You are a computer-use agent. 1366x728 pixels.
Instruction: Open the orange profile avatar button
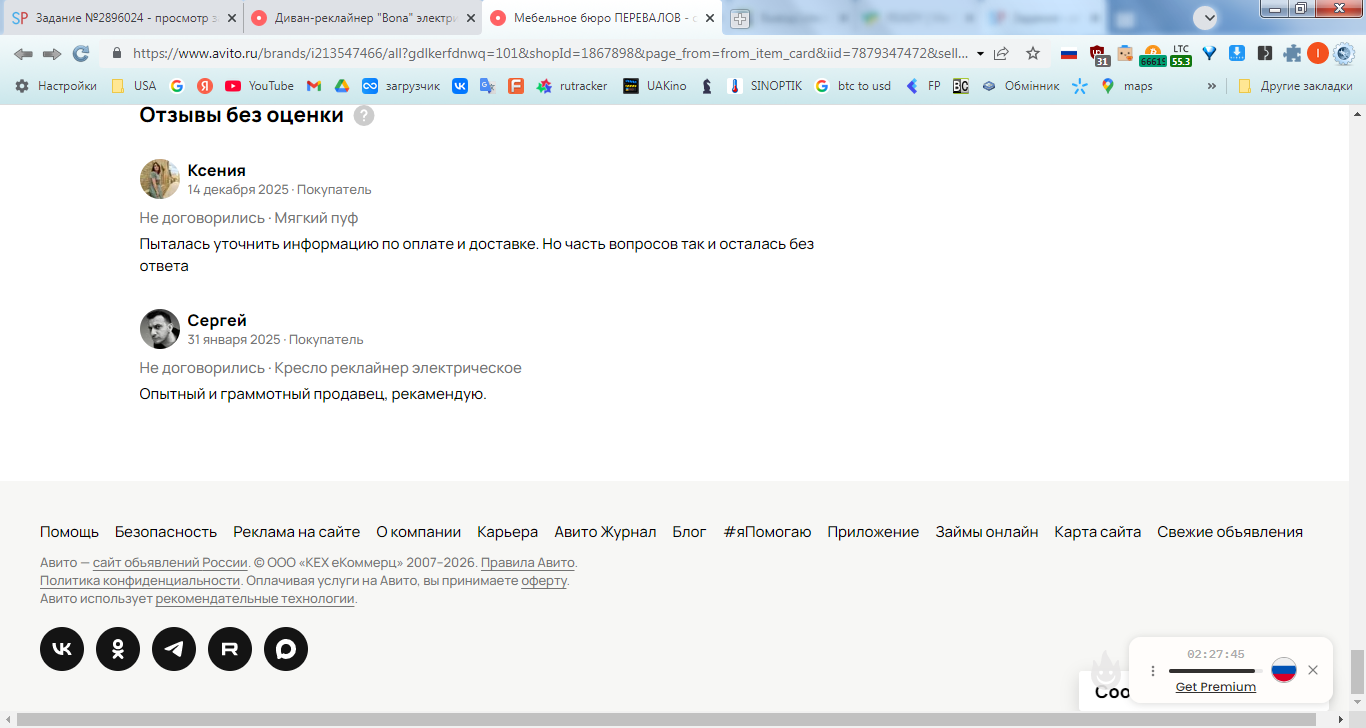[x=1318, y=54]
